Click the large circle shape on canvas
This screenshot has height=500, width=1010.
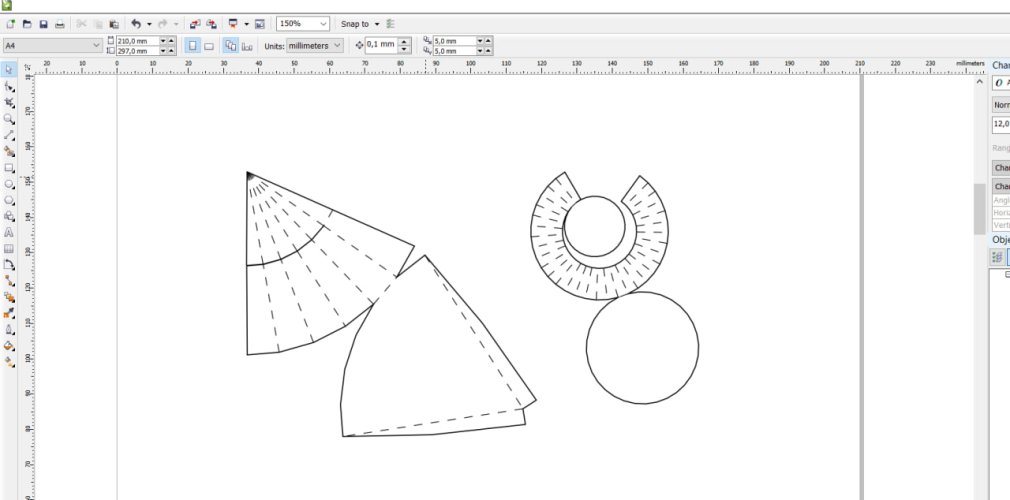pos(642,348)
